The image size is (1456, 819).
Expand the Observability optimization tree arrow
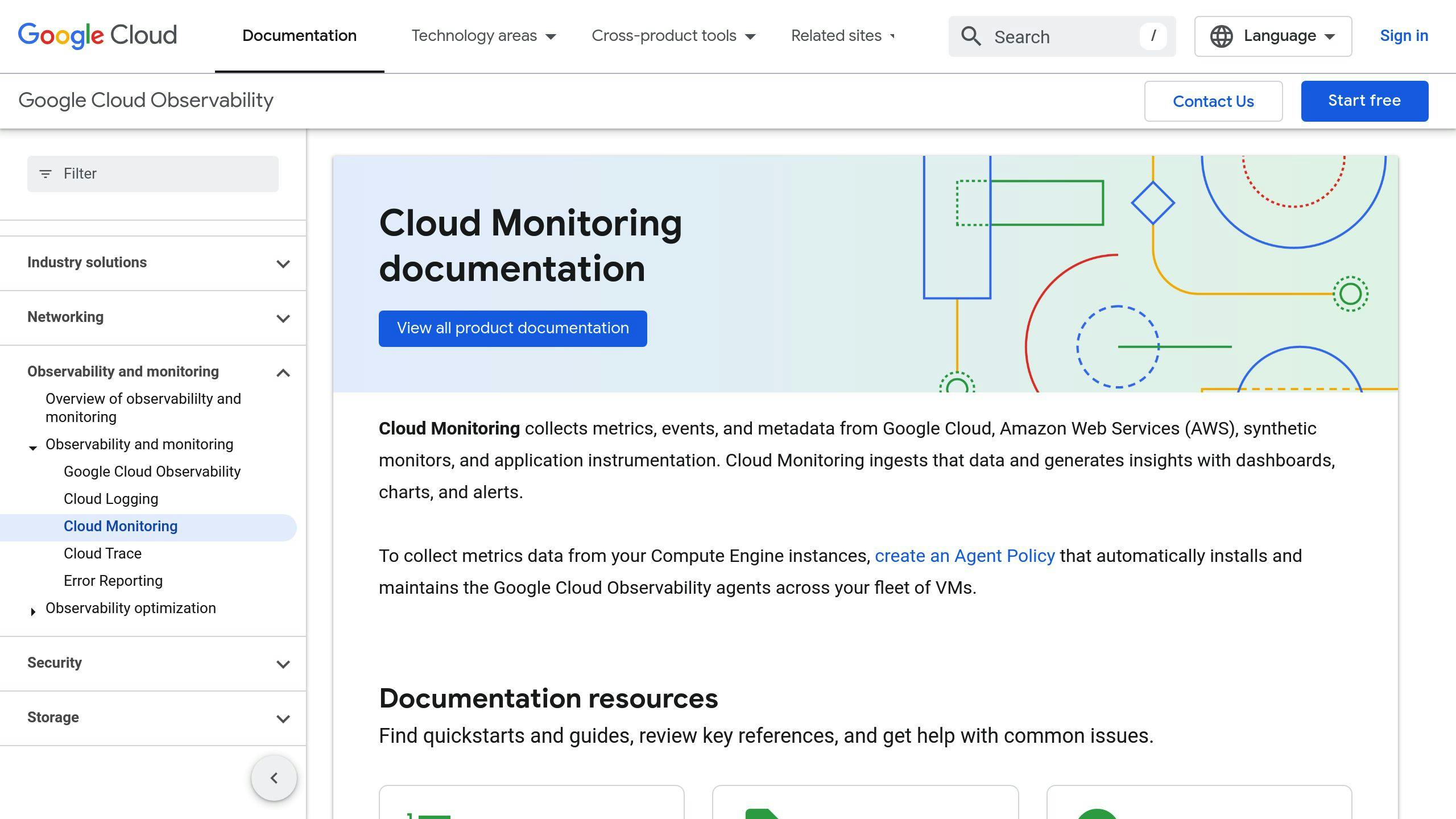[33, 611]
